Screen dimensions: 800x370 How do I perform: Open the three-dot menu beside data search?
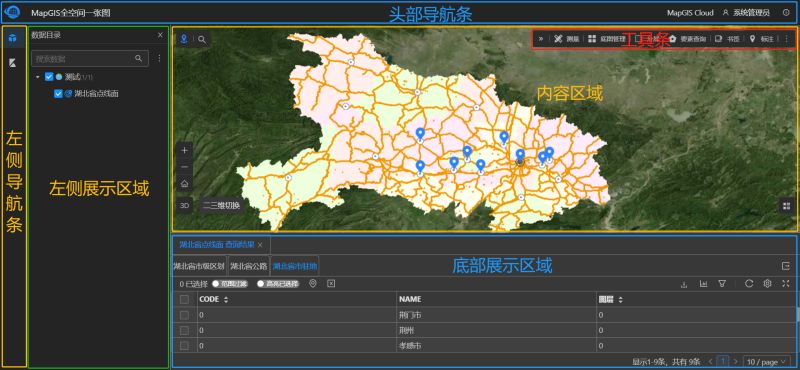pyautogui.click(x=159, y=59)
